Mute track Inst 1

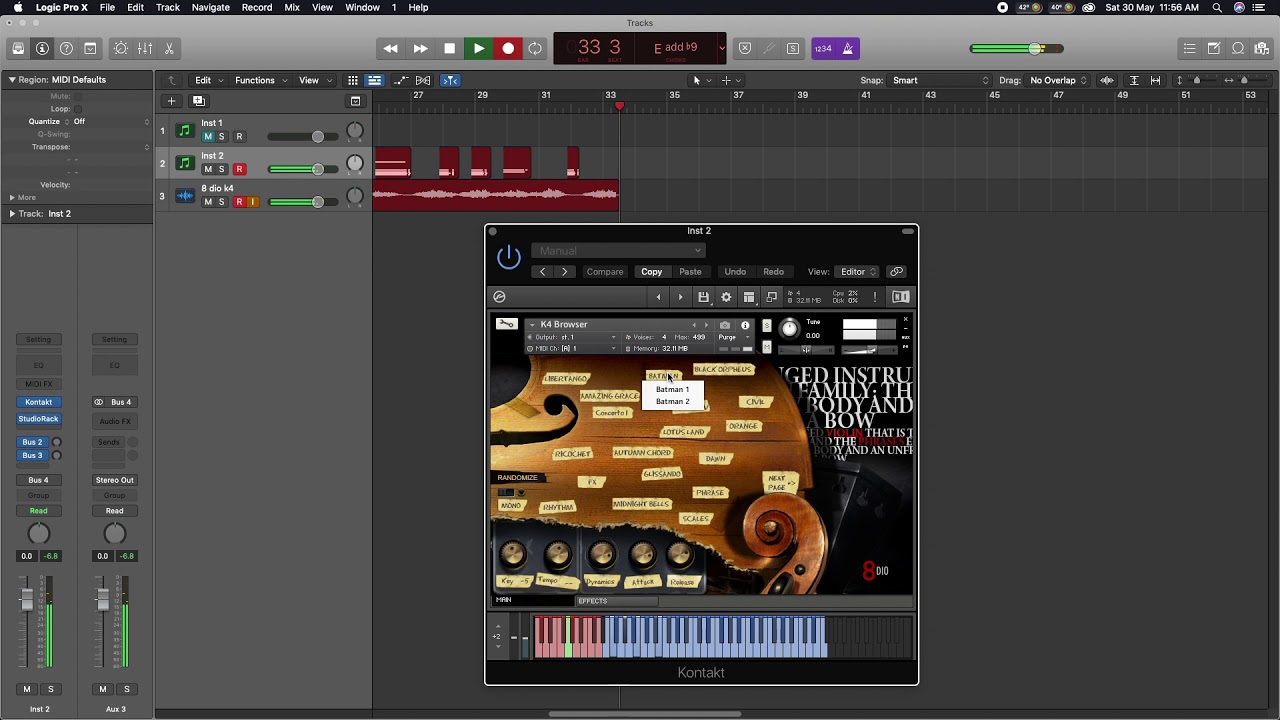pyautogui.click(x=208, y=136)
